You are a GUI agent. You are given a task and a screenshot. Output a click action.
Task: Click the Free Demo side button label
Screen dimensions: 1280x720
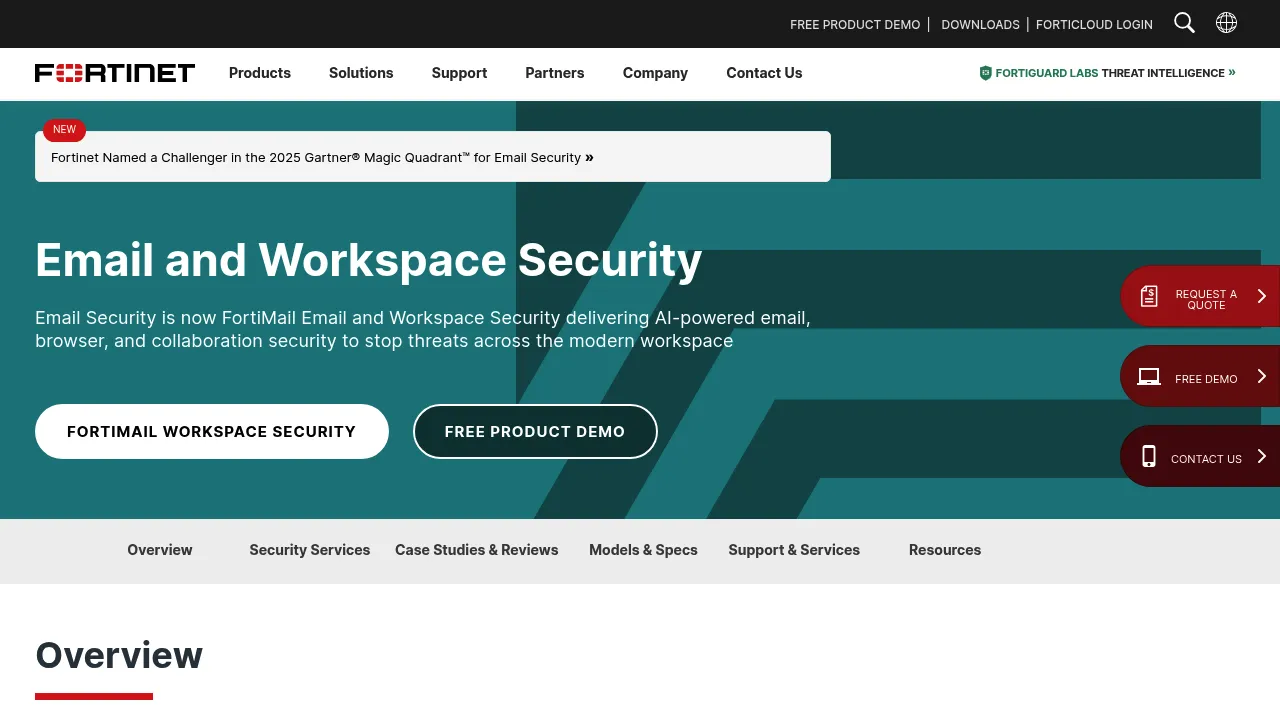pos(1206,379)
